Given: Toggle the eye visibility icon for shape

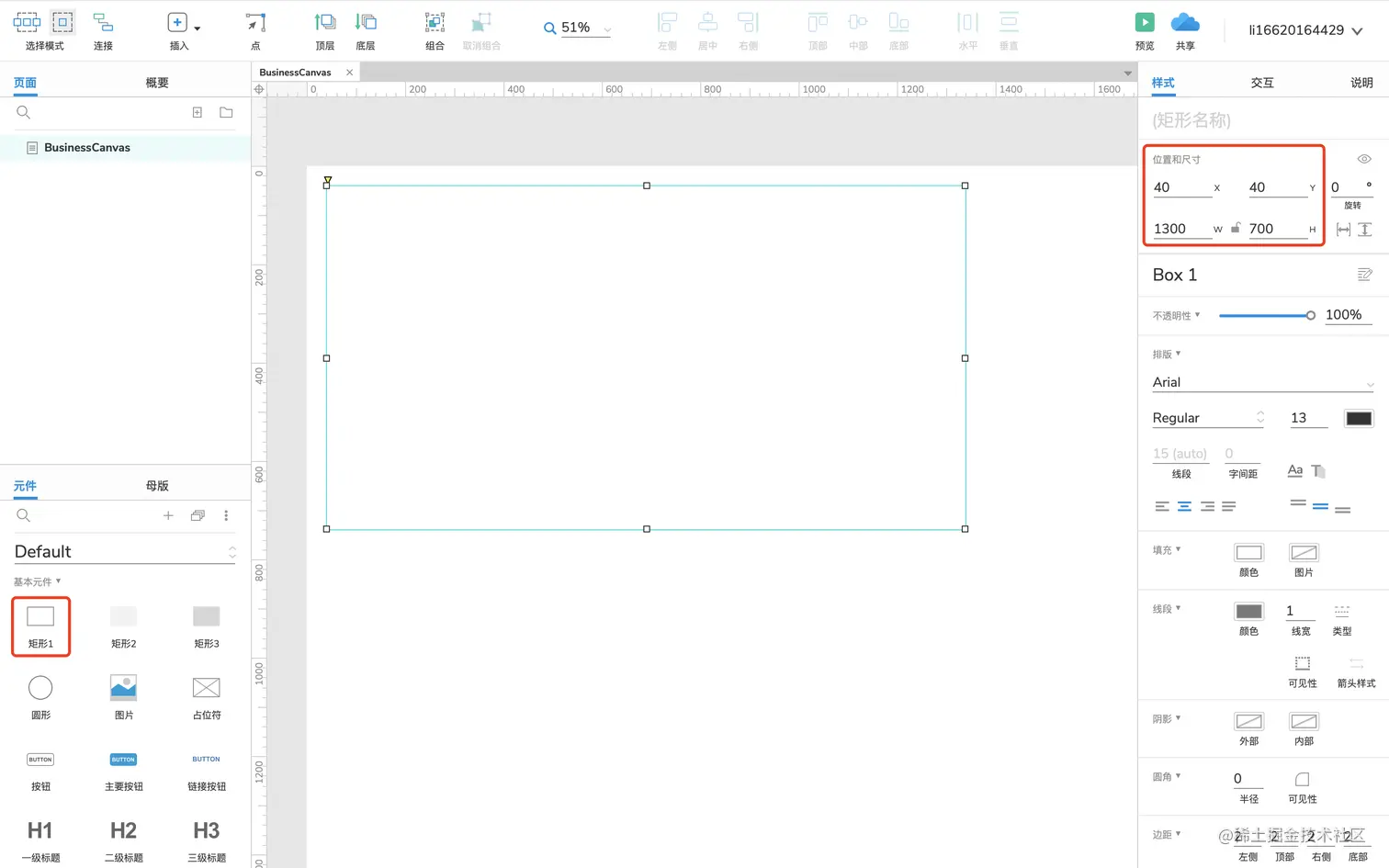Looking at the screenshot, I should click(1364, 159).
